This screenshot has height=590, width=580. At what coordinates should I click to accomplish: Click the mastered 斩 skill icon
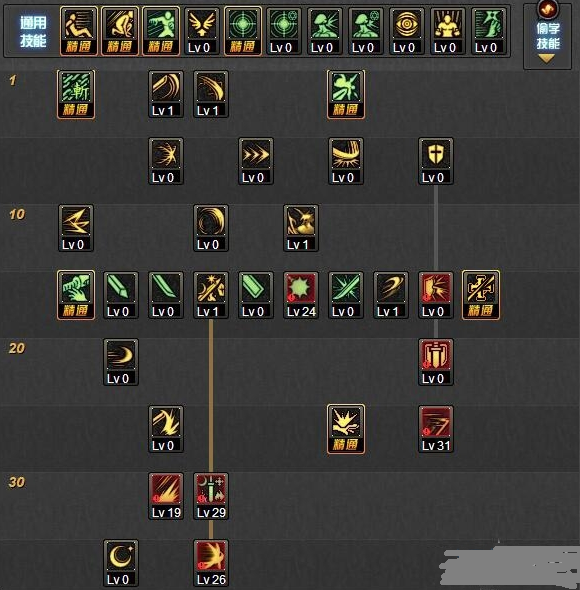pos(76,94)
